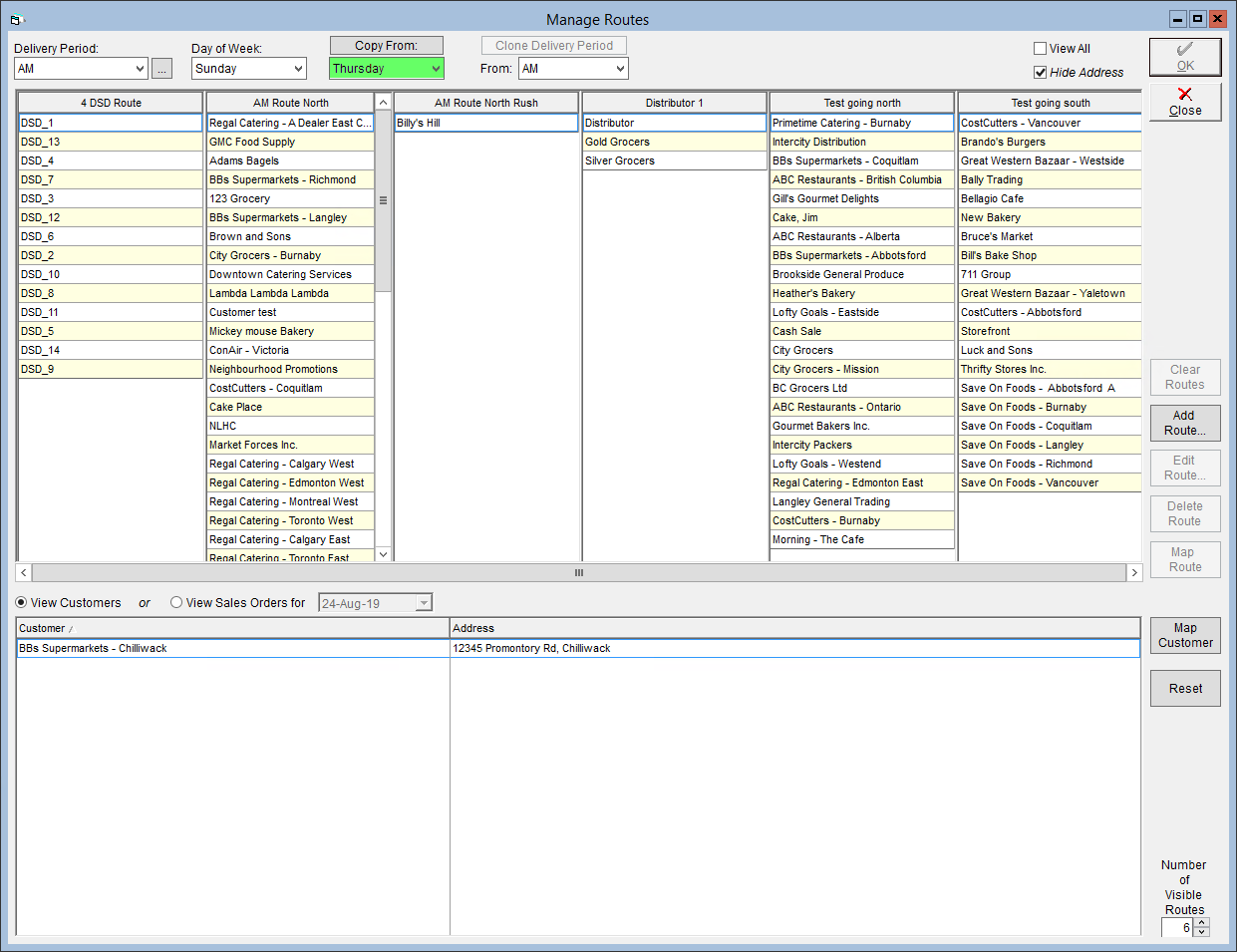Decrease the number of visible routes
The width and height of the screenshot is (1237, 952).
pos(1202,932)
